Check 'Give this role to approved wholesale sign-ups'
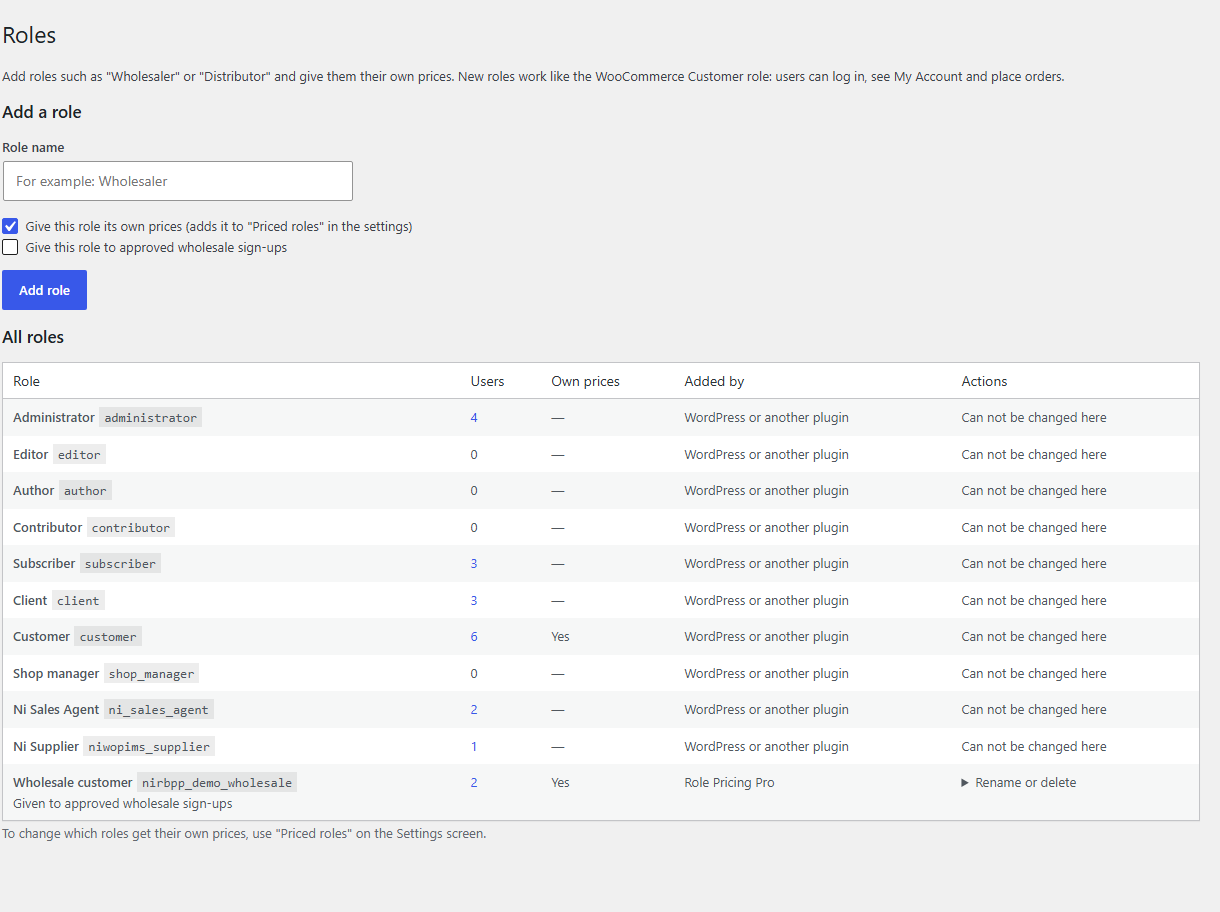The image size is (1220, 912). pos(10,247)
